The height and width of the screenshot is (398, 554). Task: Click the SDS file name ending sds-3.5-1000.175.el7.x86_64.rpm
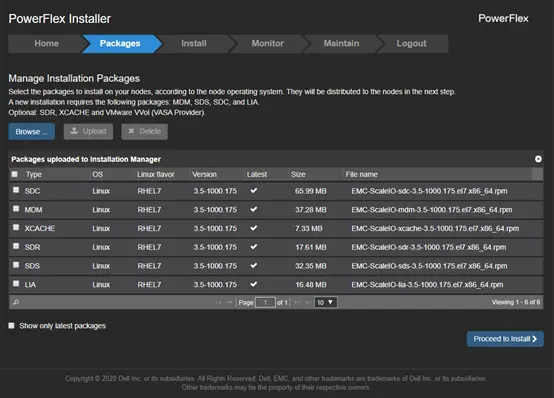(429, 266)
